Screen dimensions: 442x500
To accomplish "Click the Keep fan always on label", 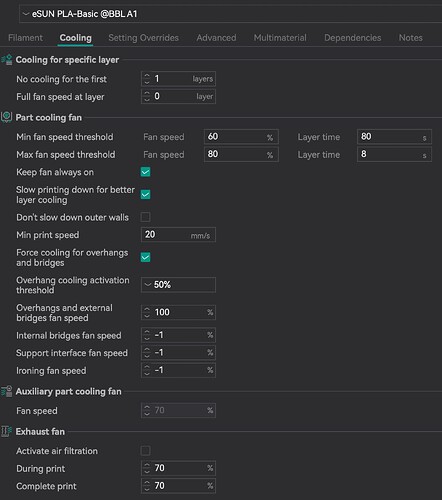I will pos(55,172).
